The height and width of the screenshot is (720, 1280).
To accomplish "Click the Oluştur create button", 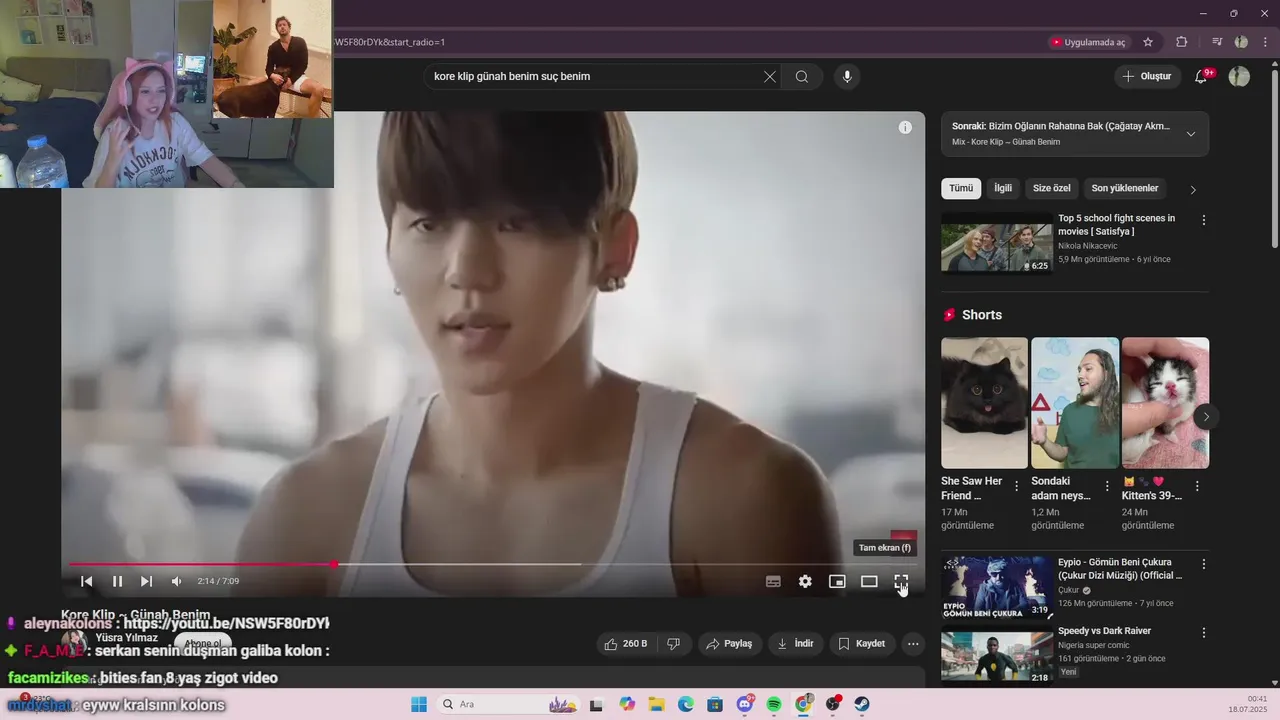I will [x=1147, y=76].
